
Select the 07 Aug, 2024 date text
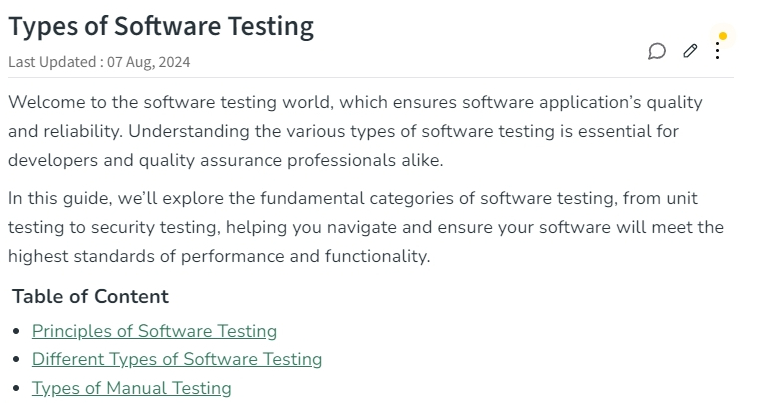point(149,62)
